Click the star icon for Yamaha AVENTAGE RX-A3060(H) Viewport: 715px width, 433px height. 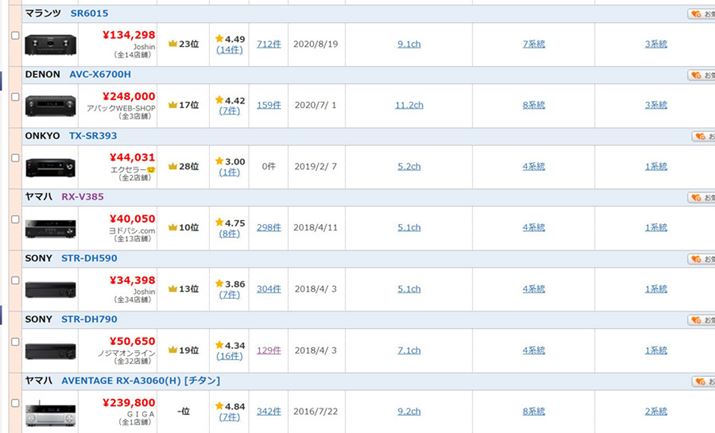(x=219, y=406)
